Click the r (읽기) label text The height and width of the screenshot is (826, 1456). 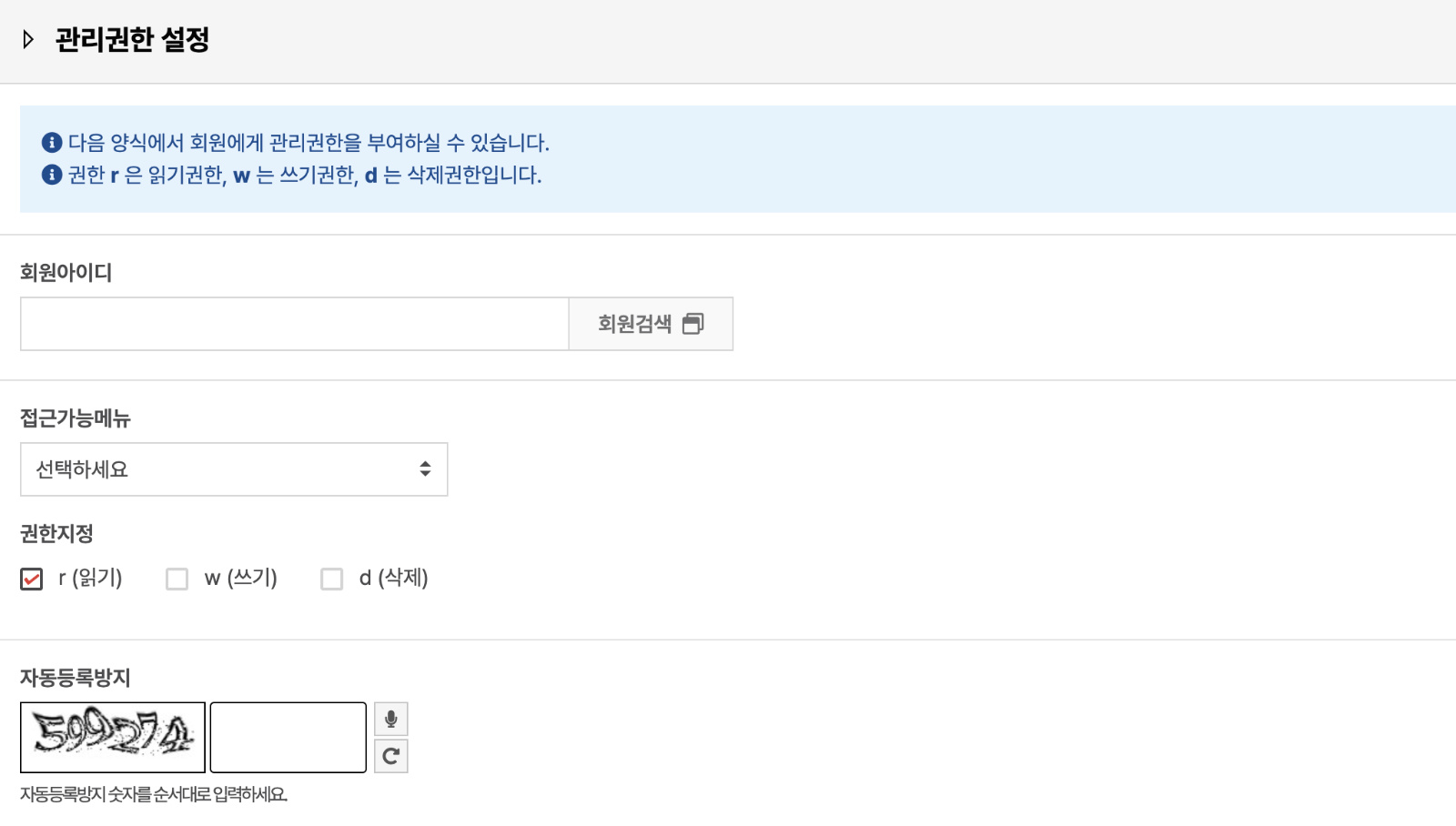pyautogui.click(x=90, y=578)
